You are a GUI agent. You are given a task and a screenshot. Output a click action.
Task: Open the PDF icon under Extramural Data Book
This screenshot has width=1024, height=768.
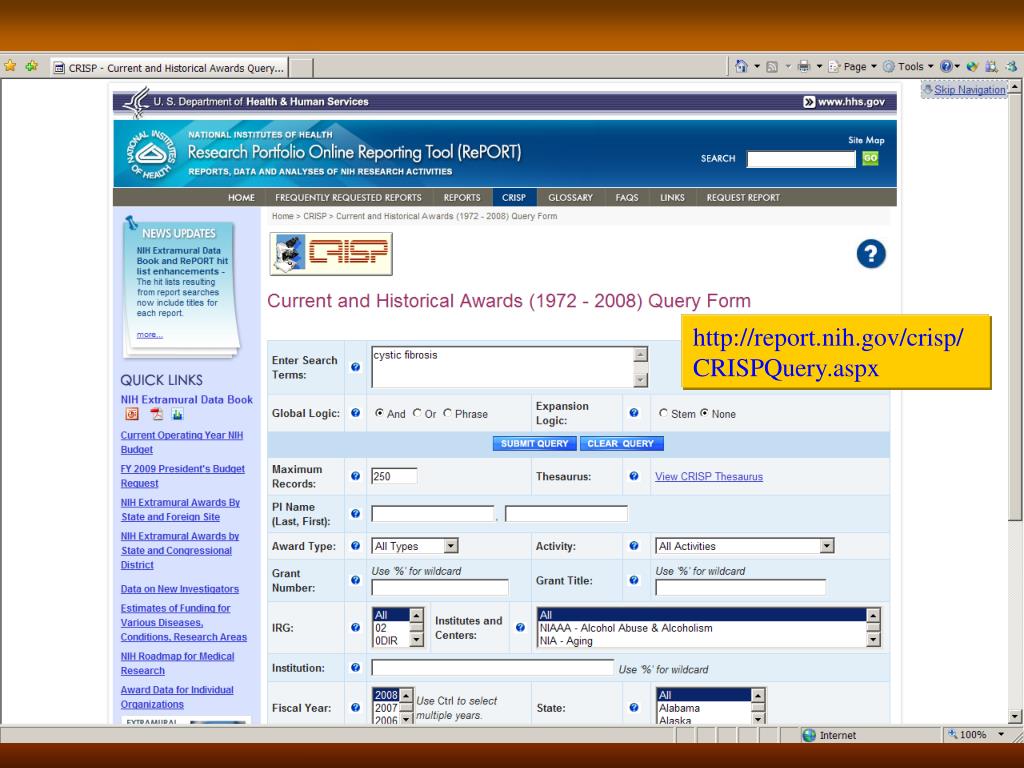click(x=156, y=414)
